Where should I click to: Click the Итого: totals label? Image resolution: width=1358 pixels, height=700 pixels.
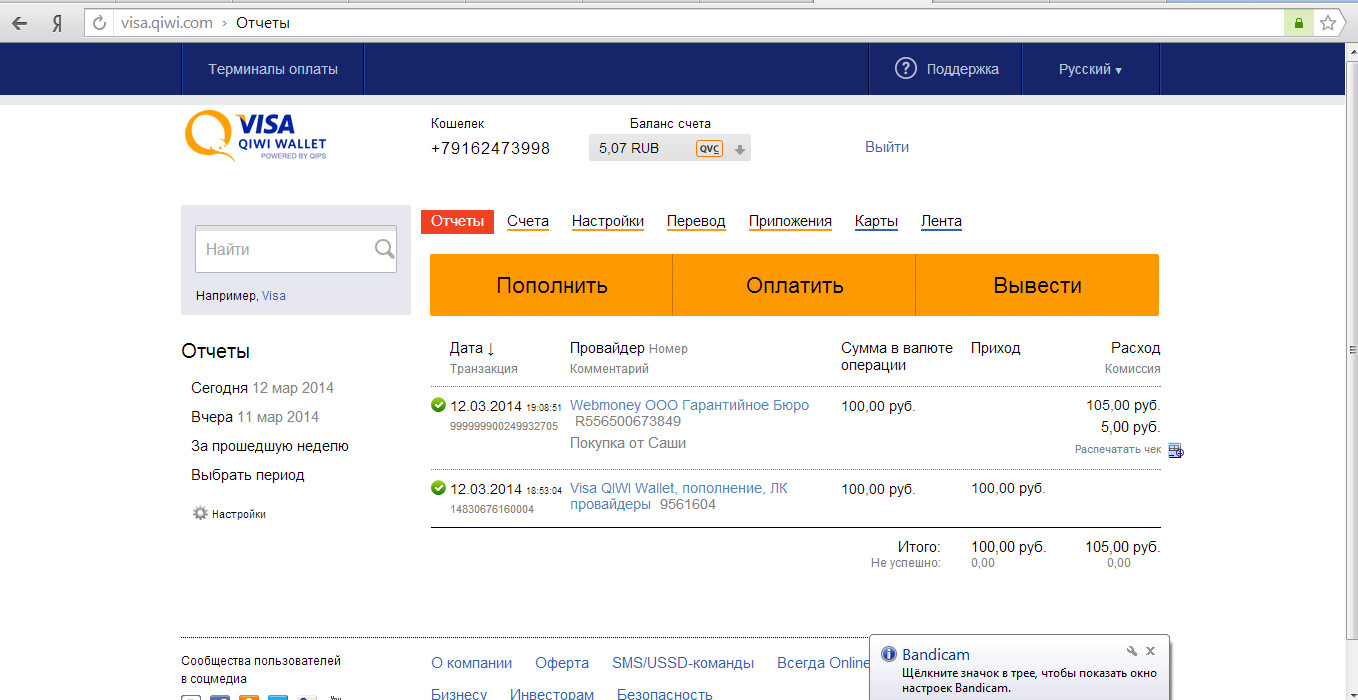tap(919, 547)
